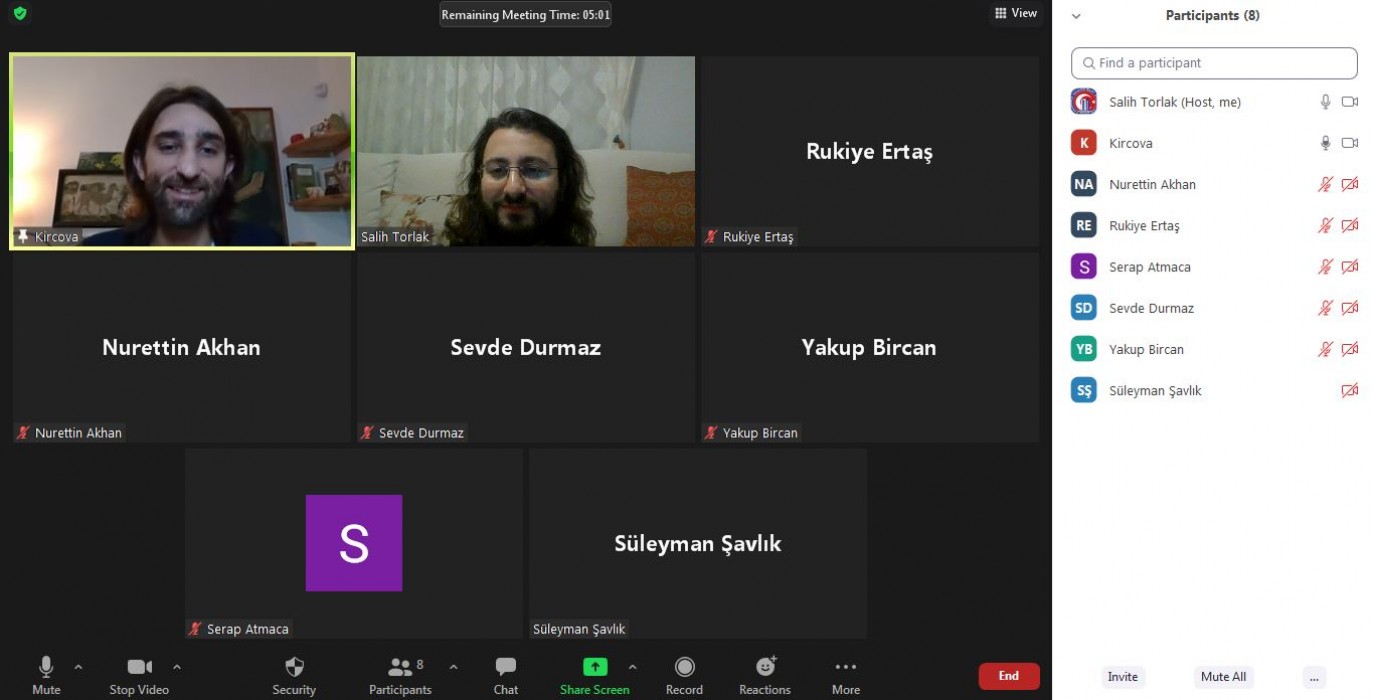Click the name 'Salih Torlak (Host, me)'
This screenshot has height=700, width=1373.
tap(1175, 102)
